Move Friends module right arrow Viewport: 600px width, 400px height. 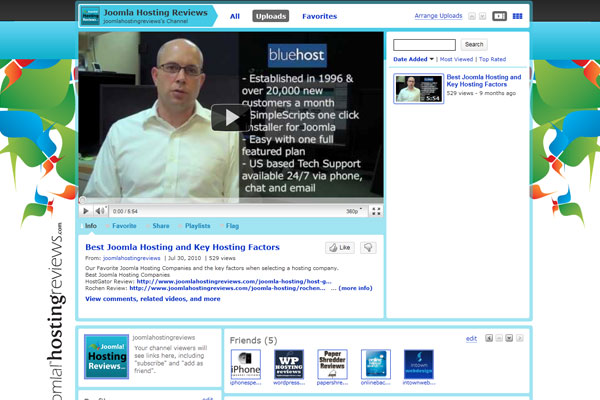pos(519,338)
